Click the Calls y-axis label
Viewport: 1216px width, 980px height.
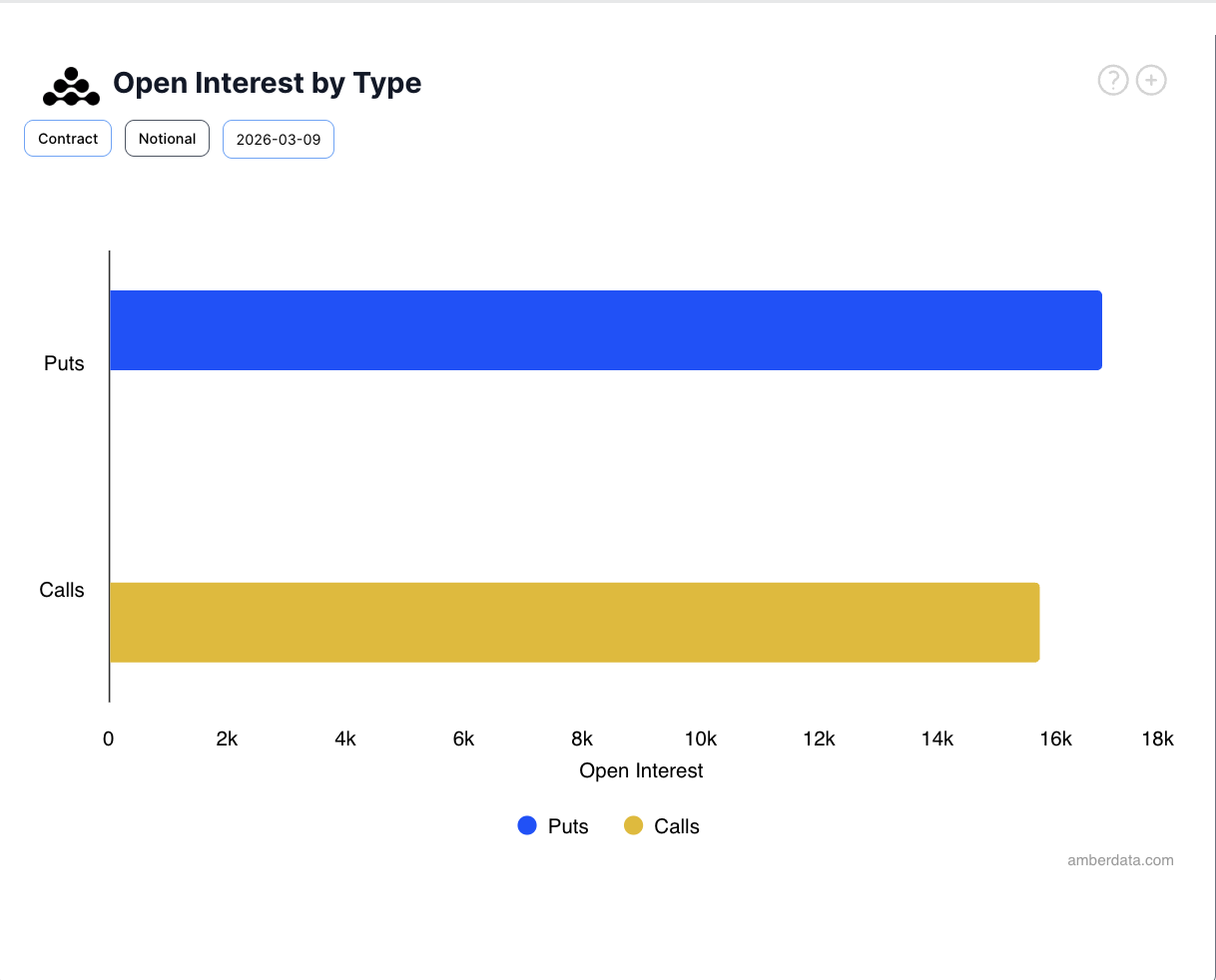pos(62,590)
